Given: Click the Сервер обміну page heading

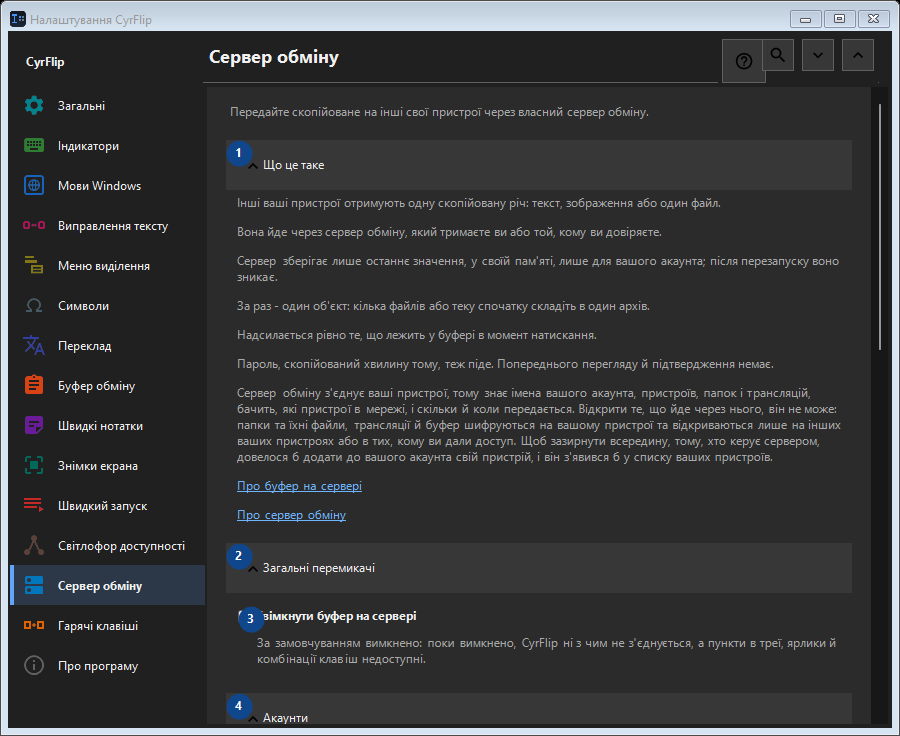Looking at the screenshot, I should point(274,57).
